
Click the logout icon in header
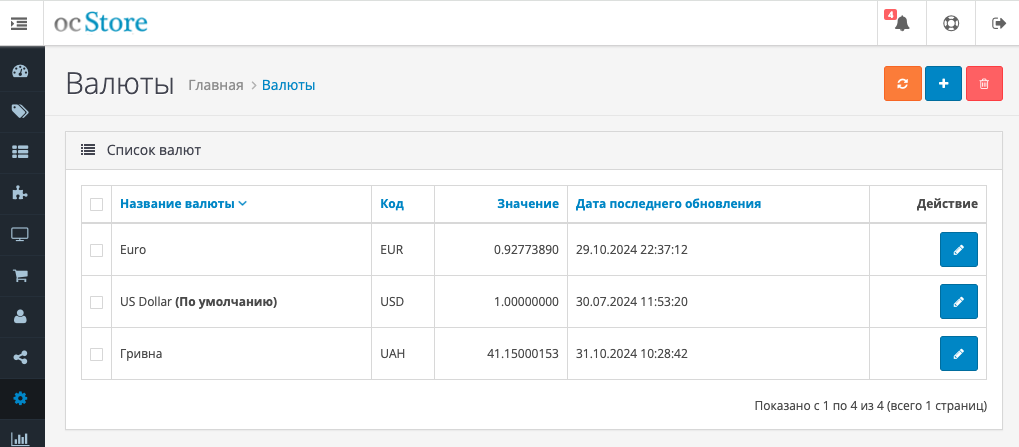(998, 23)
